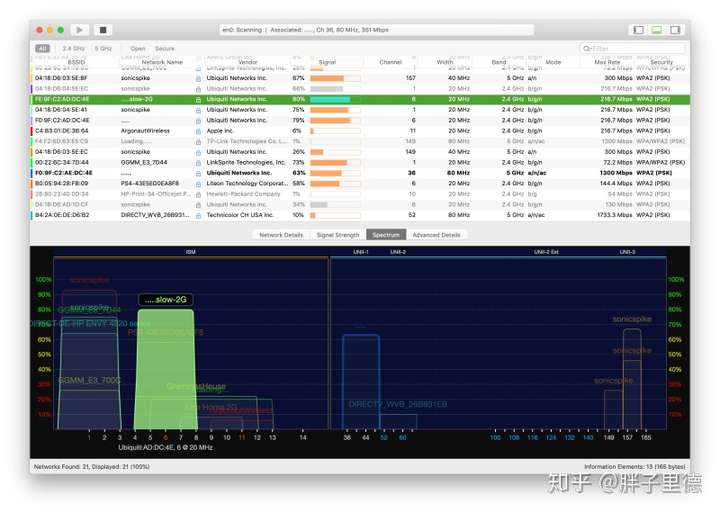Toggle the right sidebar layout icon
The height and width of the screenshot is (513, 720).
coord(675,30)
